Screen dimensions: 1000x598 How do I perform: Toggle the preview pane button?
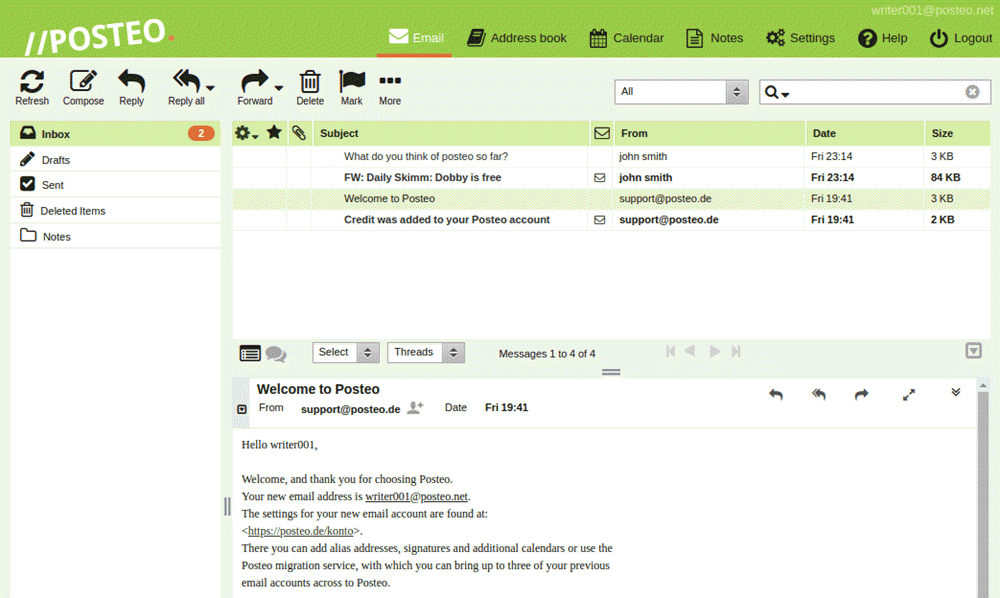[x=973, y=351]
